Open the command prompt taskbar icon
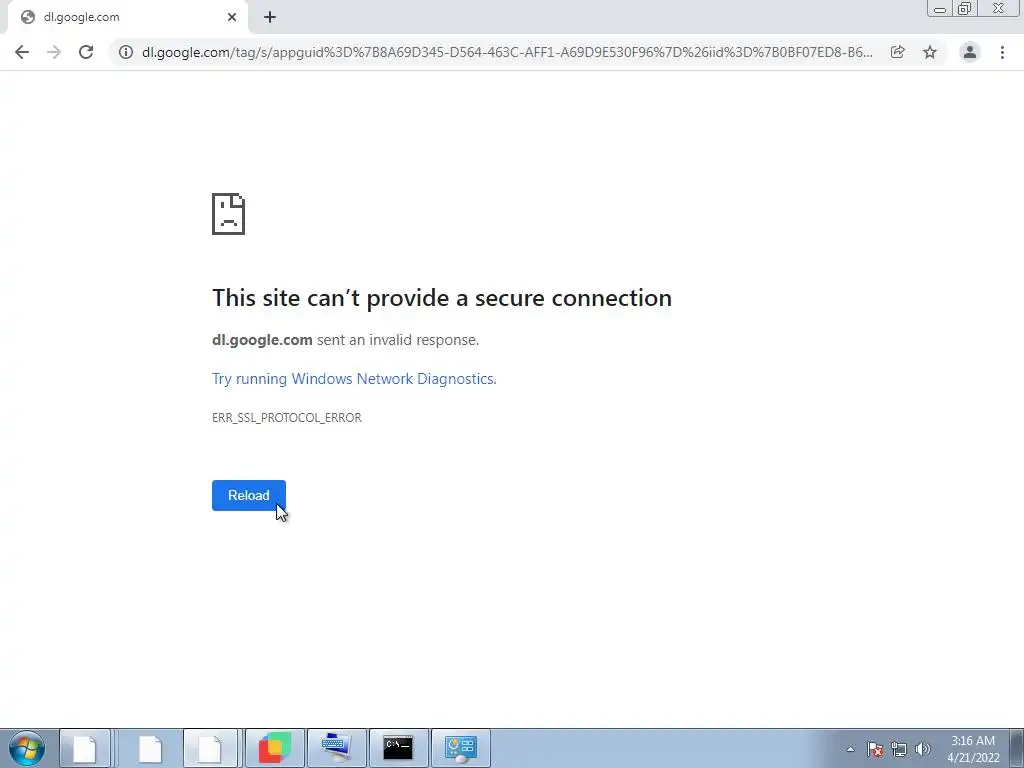This screenshot has height=768, width=1024. [x=398, y=748]
